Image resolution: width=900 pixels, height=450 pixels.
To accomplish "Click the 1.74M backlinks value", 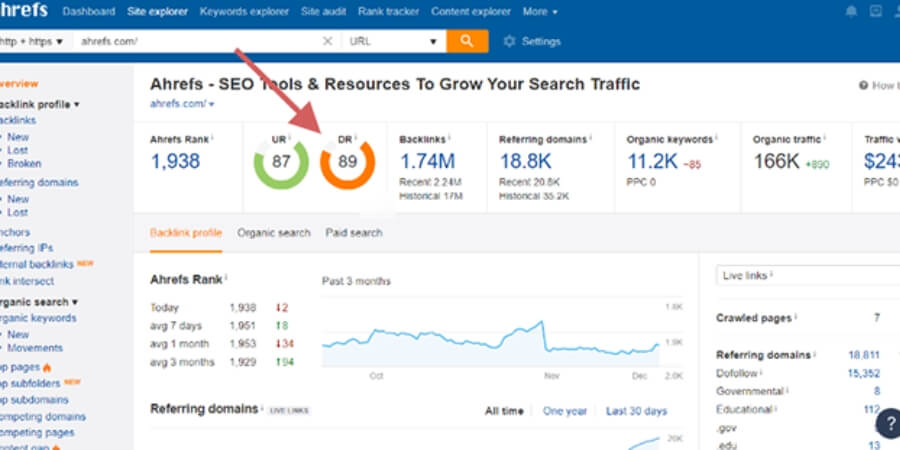I will pos(427,161).
